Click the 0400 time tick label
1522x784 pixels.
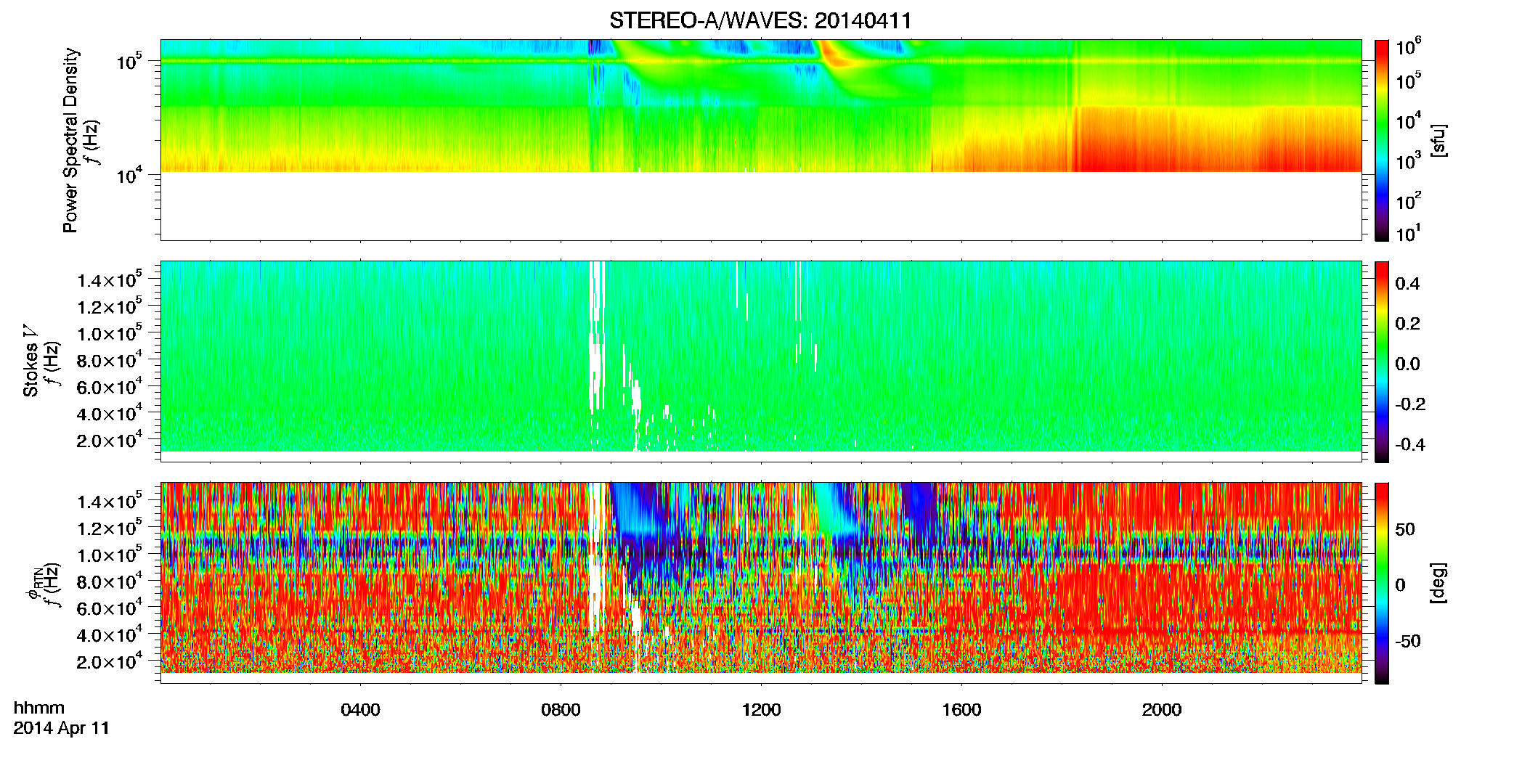pyautogui.click(x=360, y=710)
